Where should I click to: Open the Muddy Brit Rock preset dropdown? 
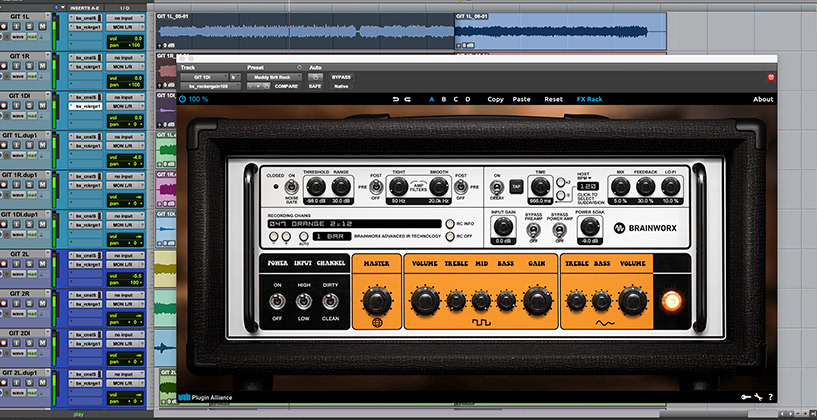(274, 77)
